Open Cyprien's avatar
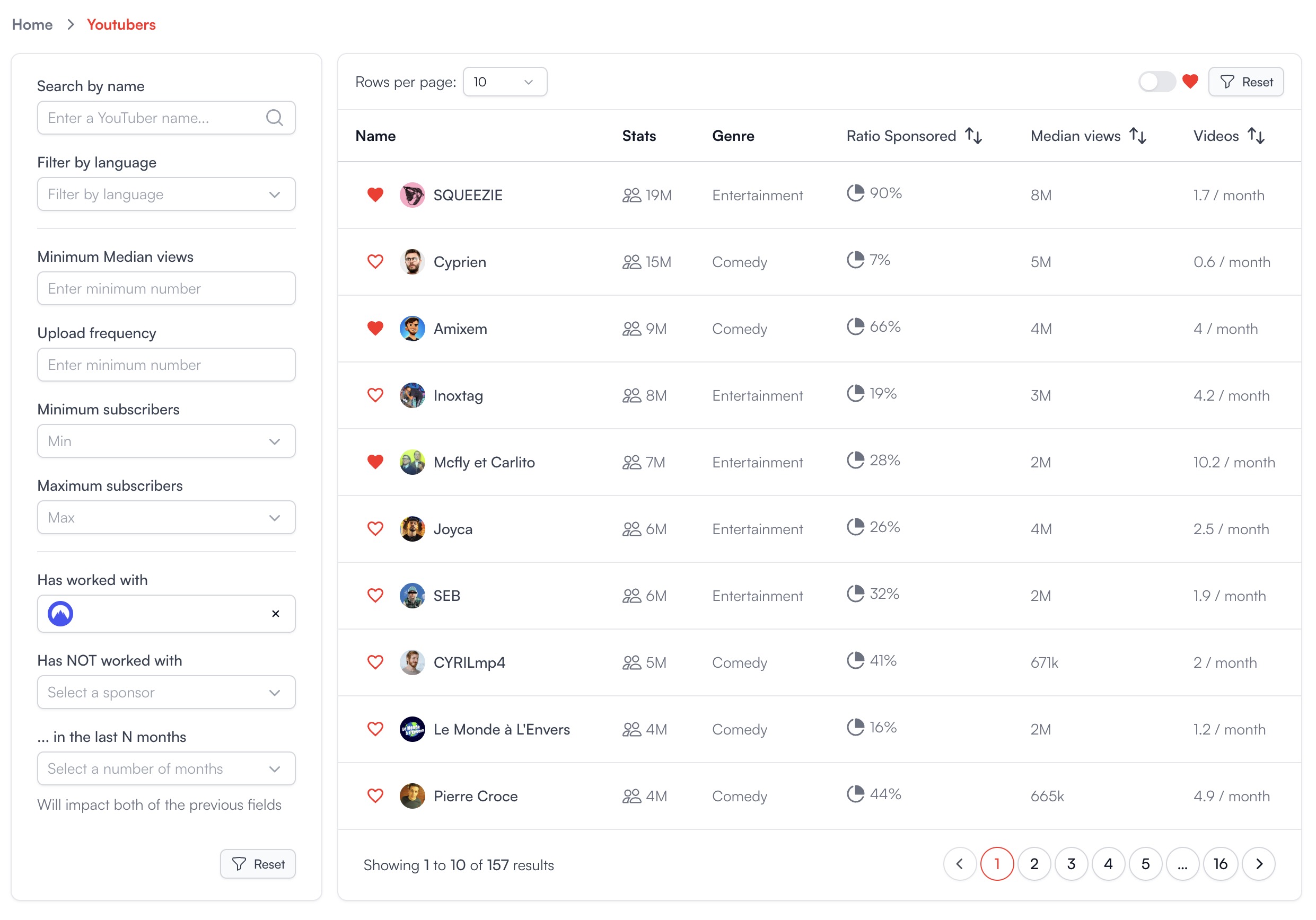The image size is (1316, 920). (x=412, y=262)
